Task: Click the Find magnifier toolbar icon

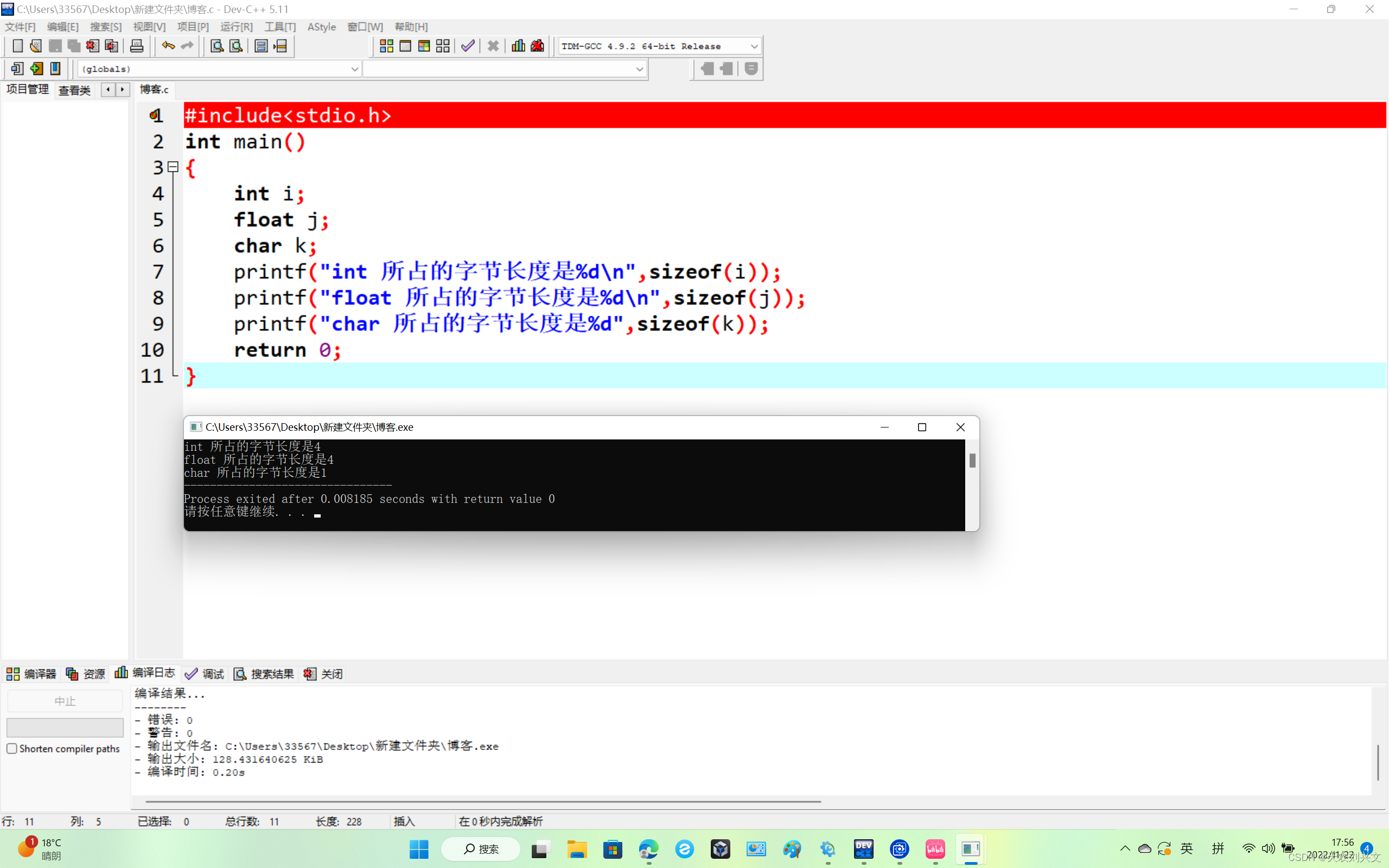Action: pyautogui.click(x=217, y=46)
